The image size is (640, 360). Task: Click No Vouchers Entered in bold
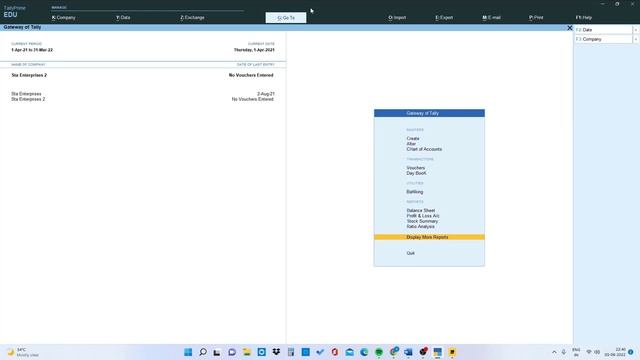(x=251, y=75)
